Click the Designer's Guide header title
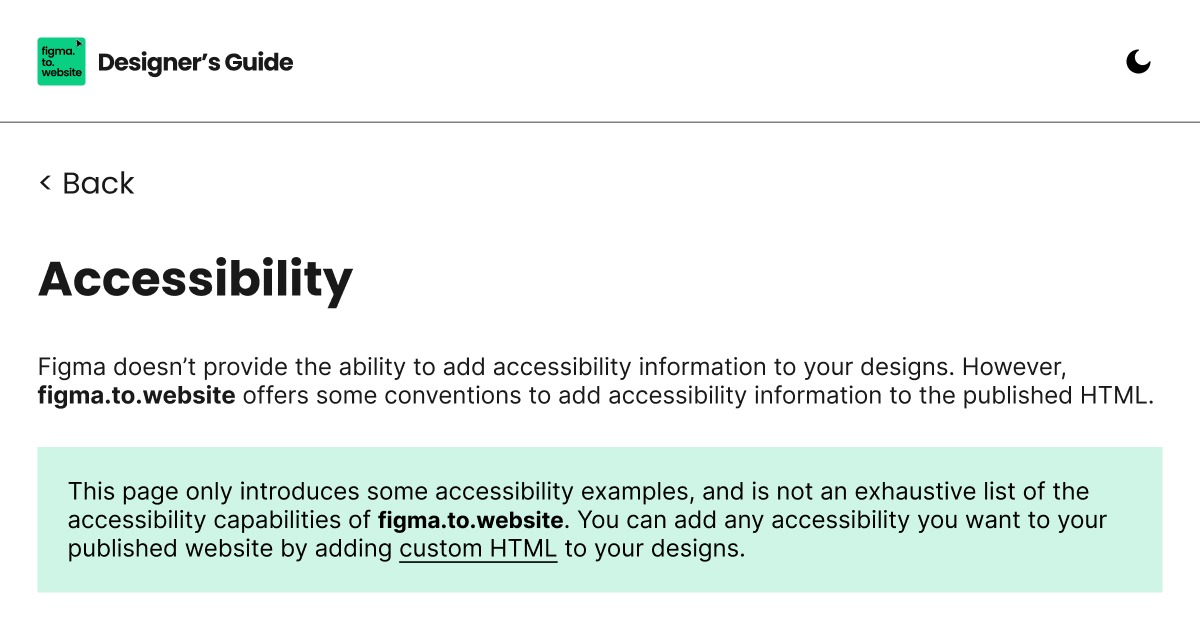Screen dimensions: 1200x630 pos(197,61)
